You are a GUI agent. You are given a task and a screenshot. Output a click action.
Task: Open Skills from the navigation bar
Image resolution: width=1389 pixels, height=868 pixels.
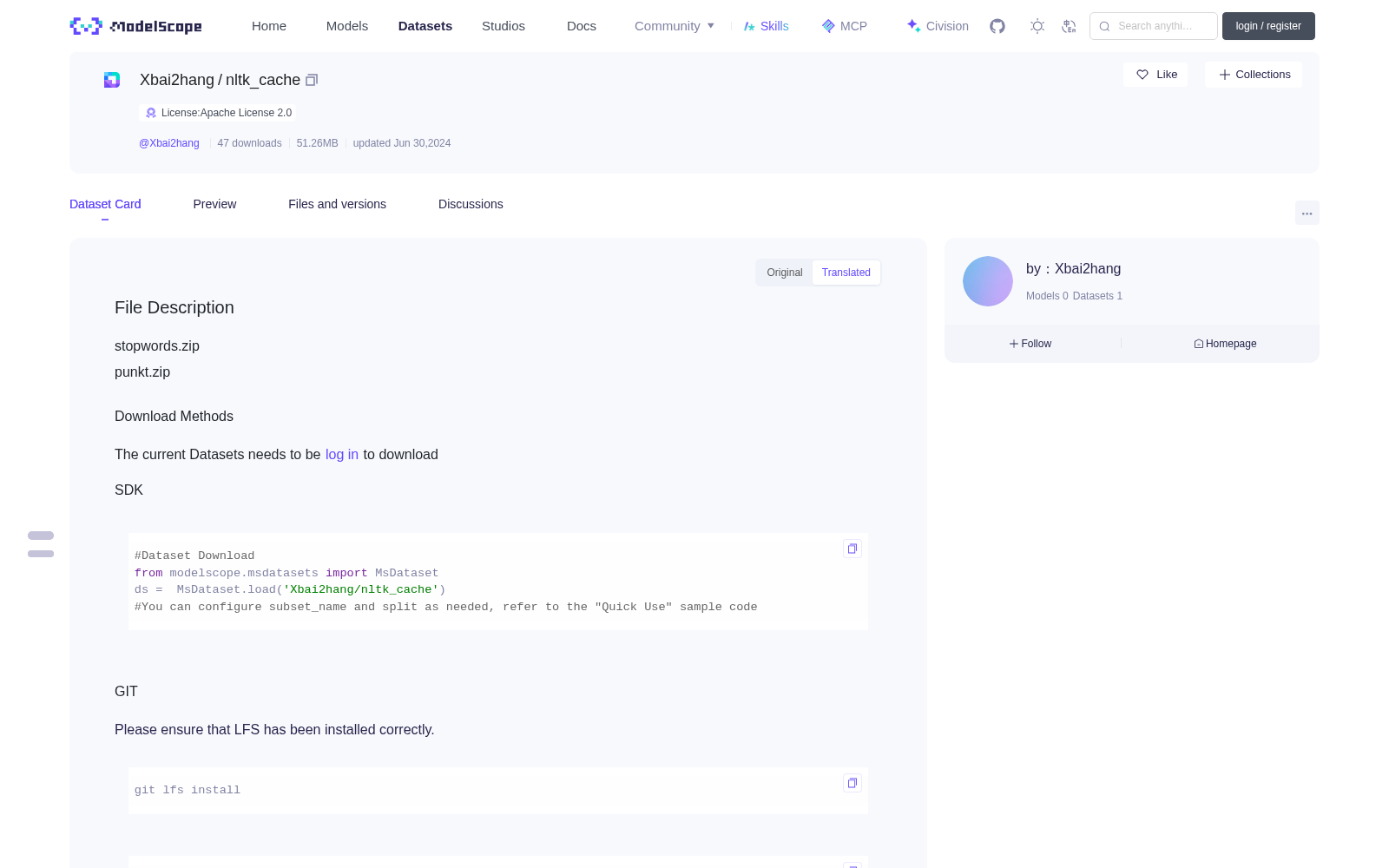click(x=767, y=26)
